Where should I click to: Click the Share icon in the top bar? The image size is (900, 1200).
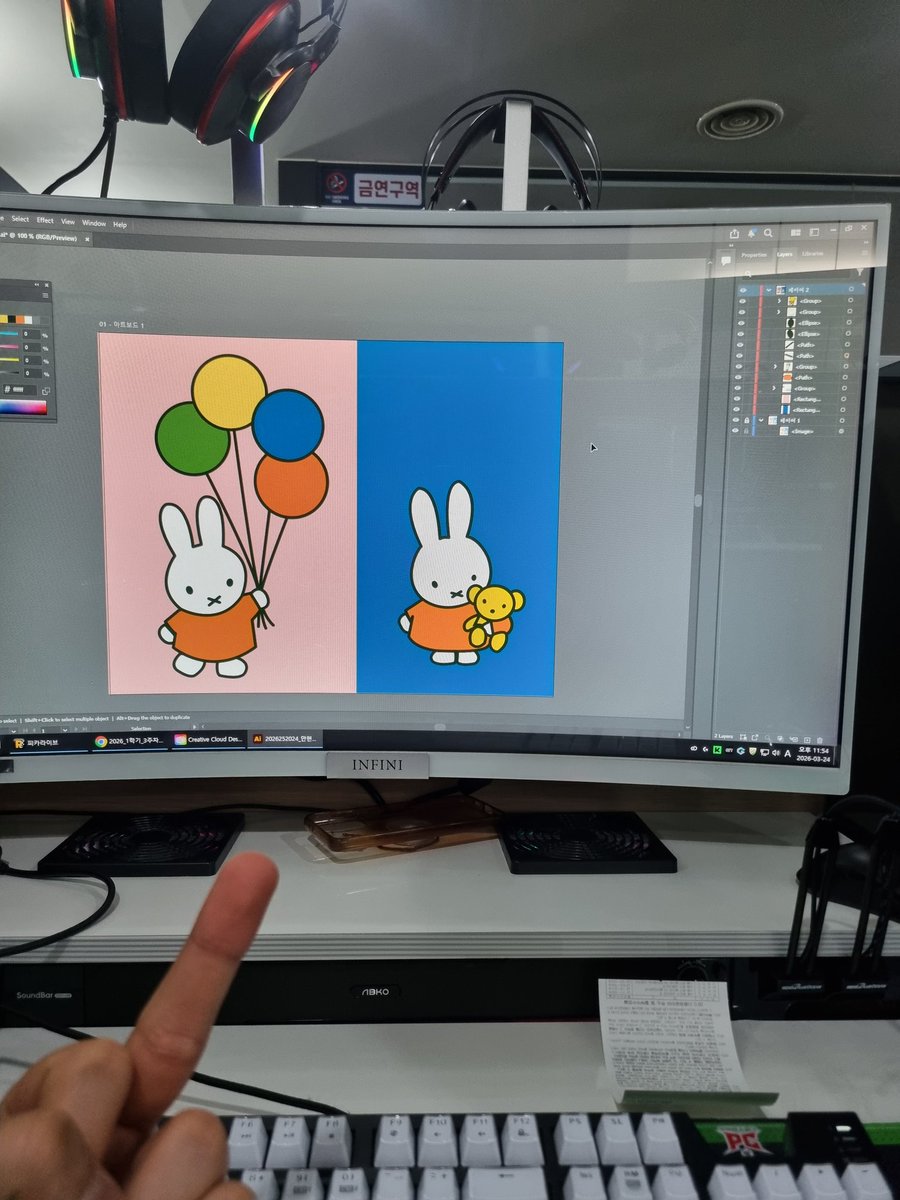734,233
